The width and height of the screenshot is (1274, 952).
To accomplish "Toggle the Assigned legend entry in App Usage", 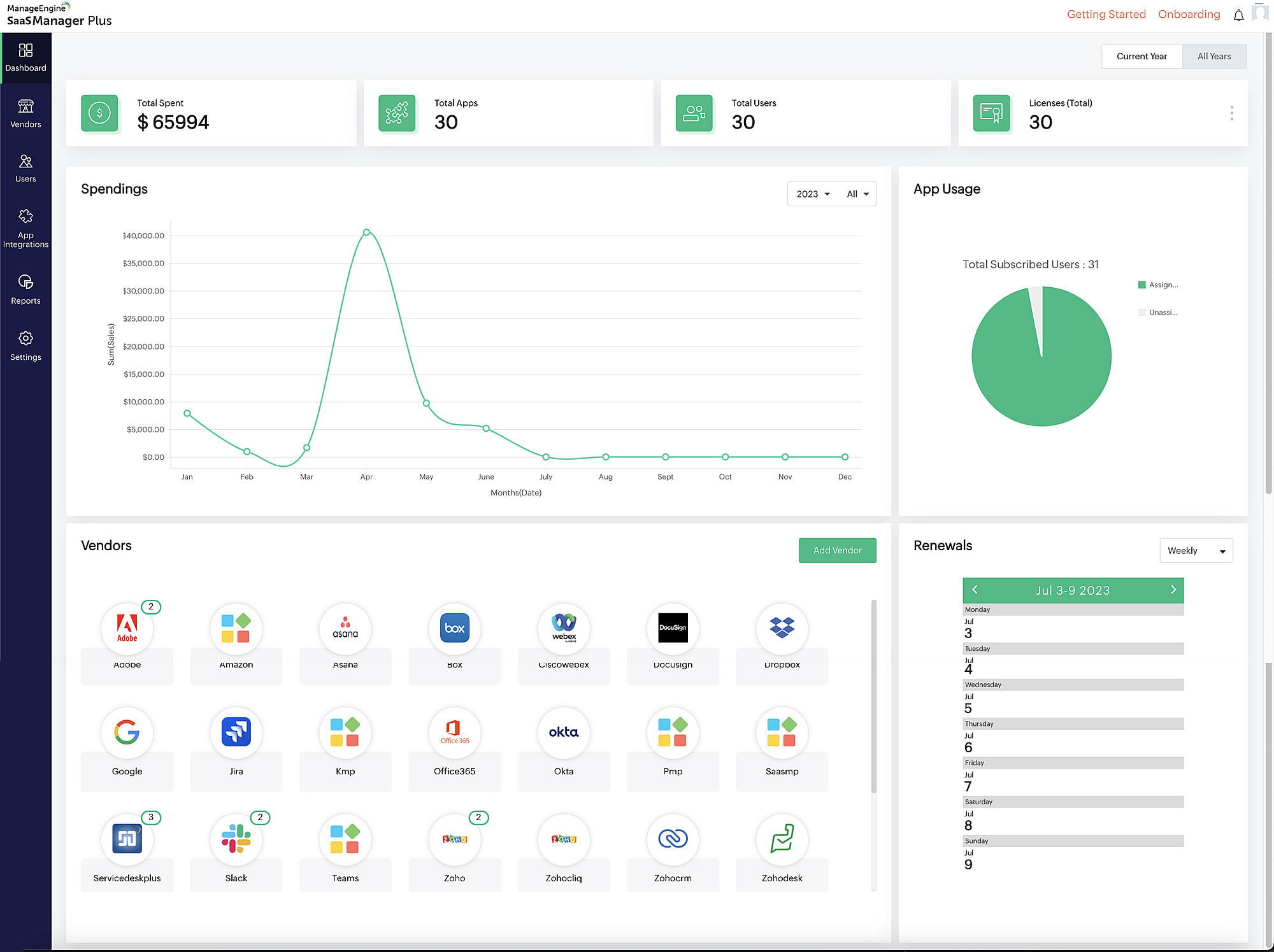I will [x=1159, y=285].
